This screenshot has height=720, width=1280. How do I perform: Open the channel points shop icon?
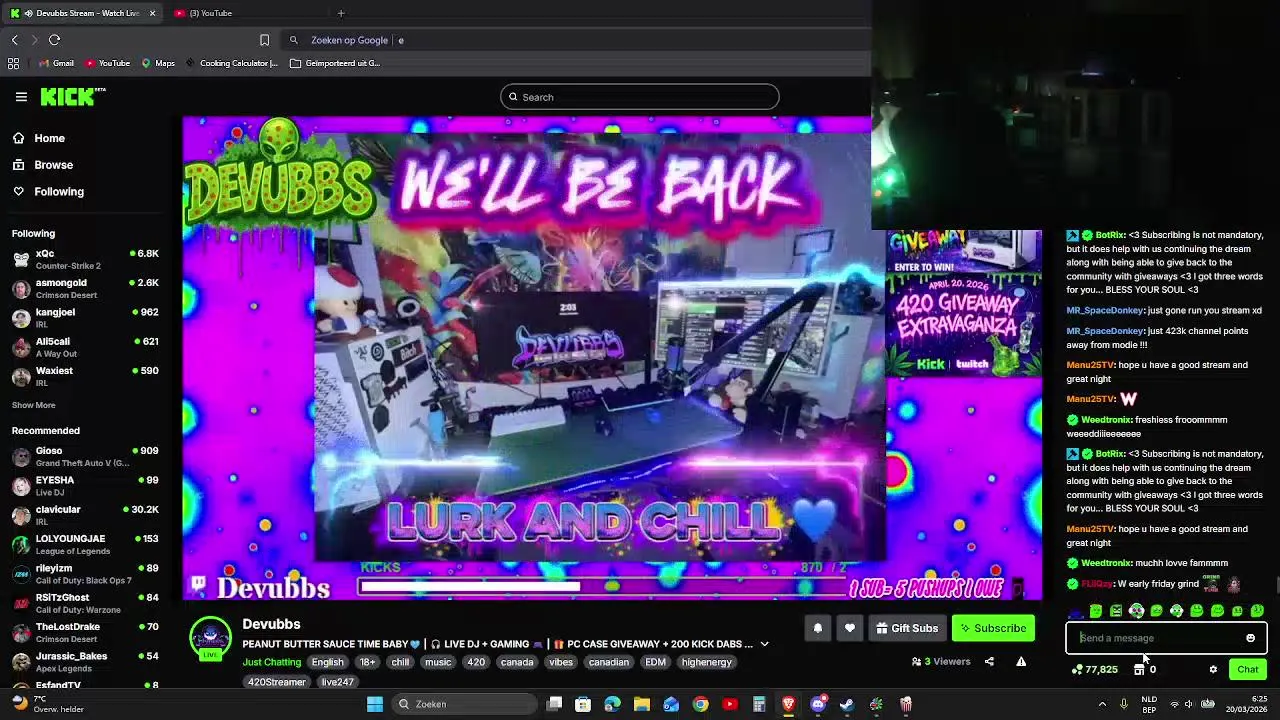click(1139, 670)
